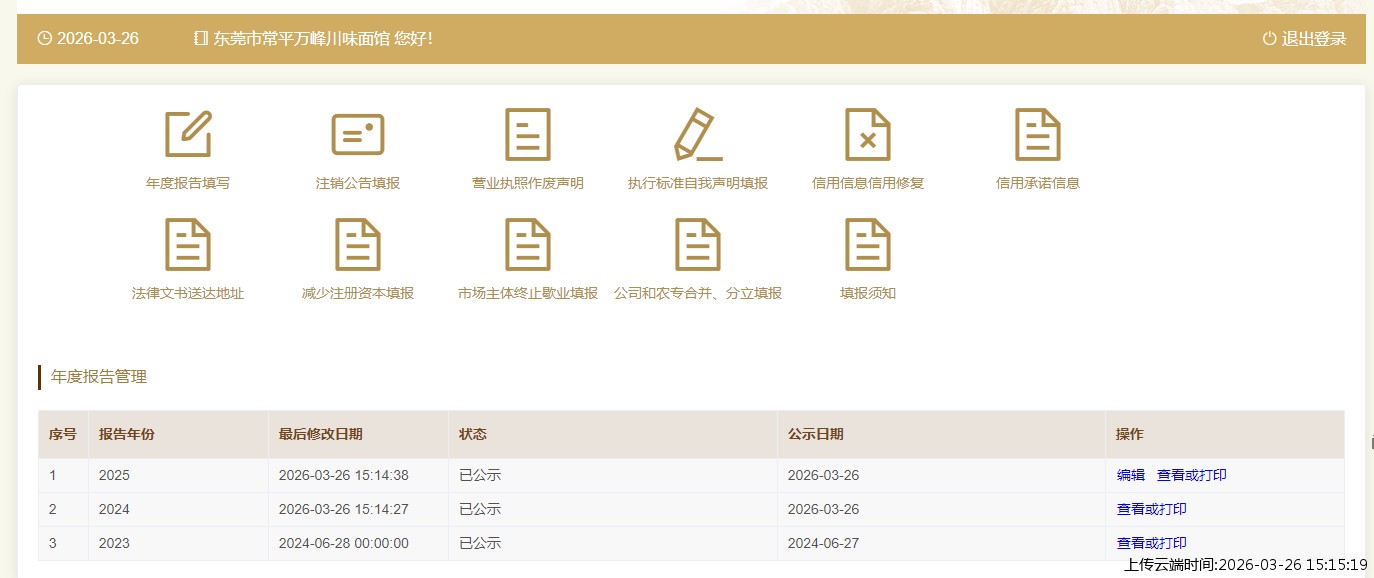Image resolution: width=1374 pixels, height=578 pixels.
Task: Open 查看或打印 for the 2023 report
Action: point(1151,543)
